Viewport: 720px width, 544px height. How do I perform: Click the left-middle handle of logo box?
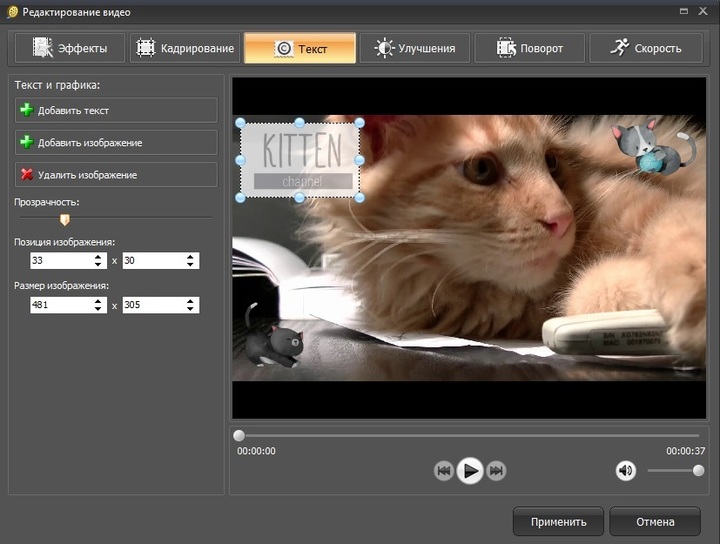[240, 160]
